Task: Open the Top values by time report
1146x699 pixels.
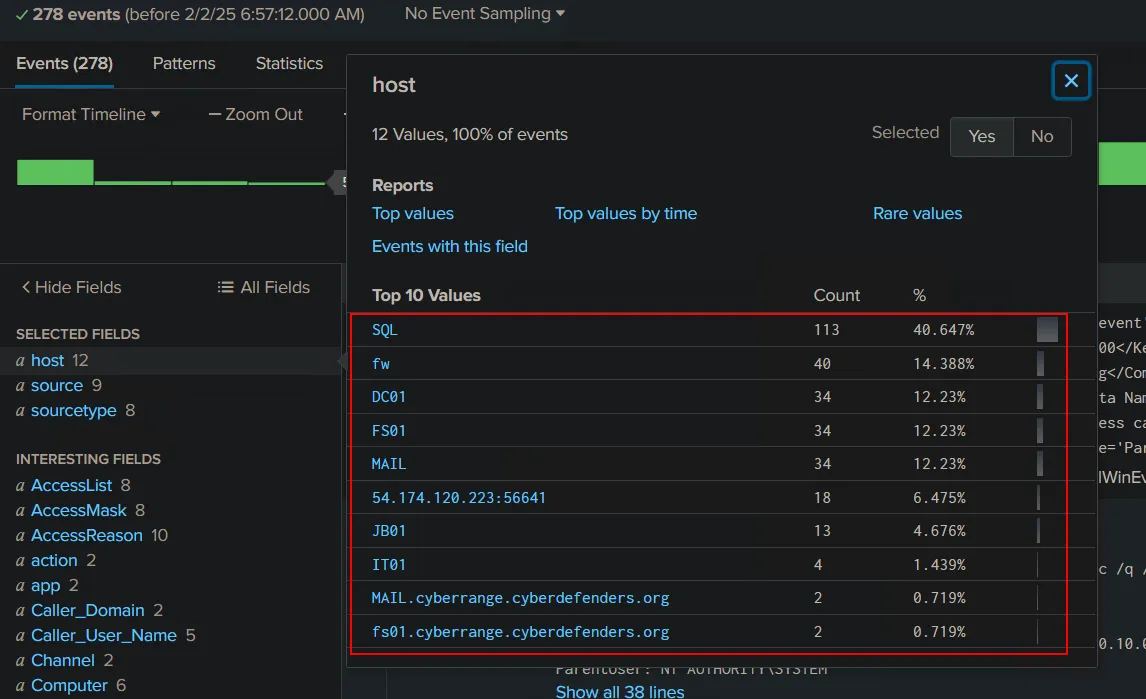Action: pos(625,213)
